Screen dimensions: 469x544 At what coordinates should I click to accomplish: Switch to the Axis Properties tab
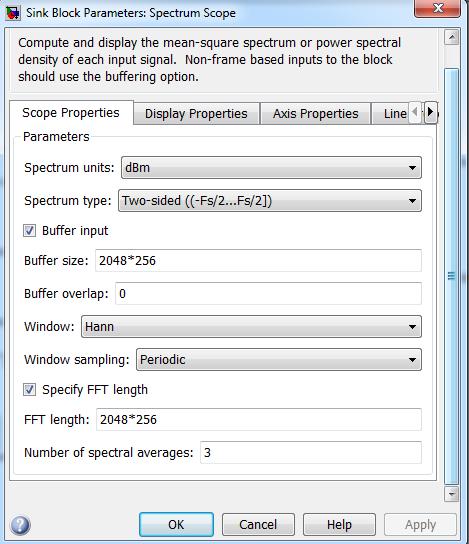315,113
